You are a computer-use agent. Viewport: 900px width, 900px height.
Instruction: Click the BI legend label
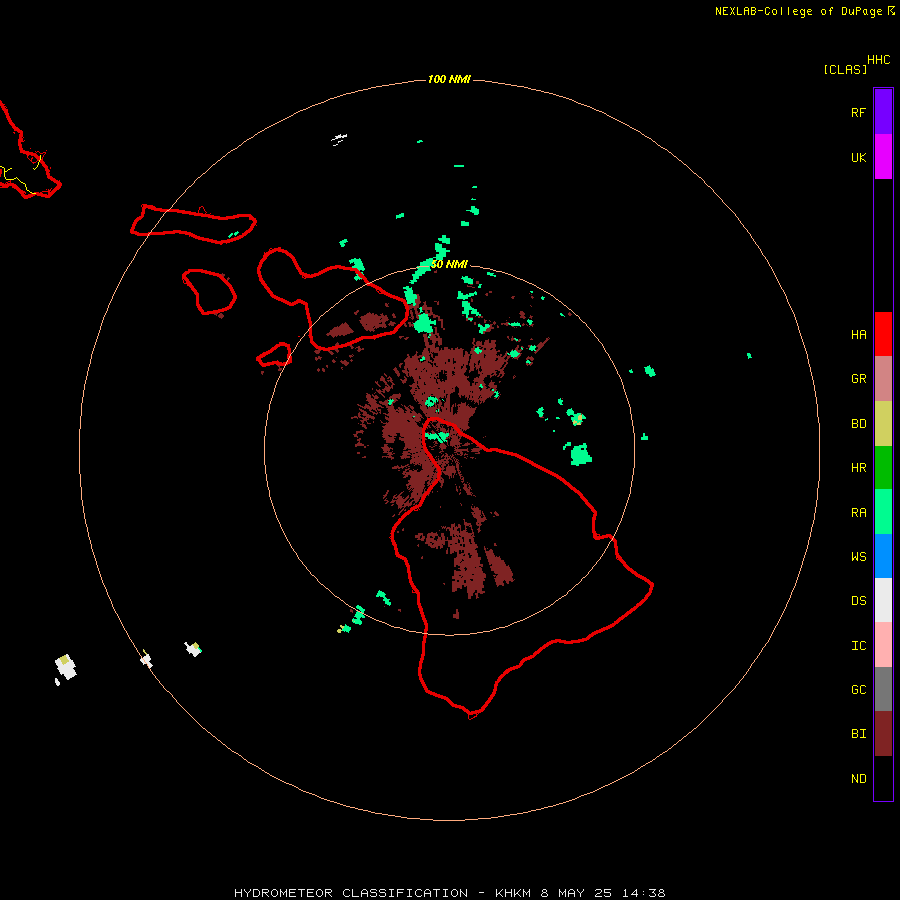click(x=858, y=734)
